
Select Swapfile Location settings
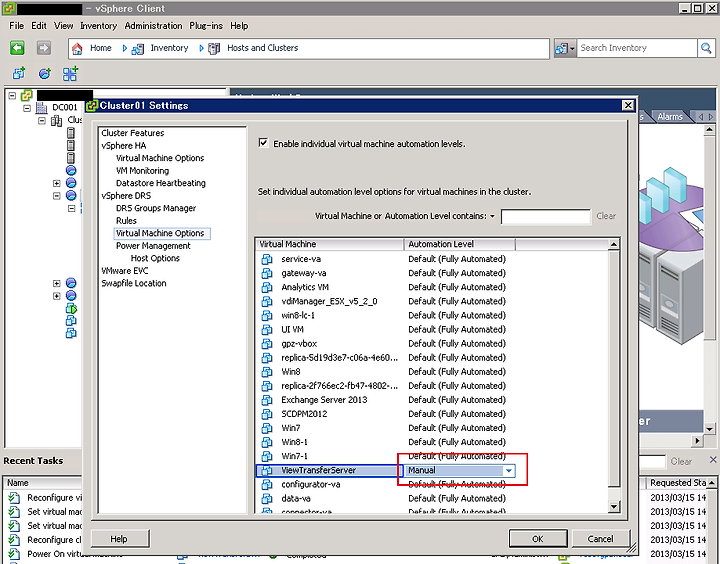(134, 283)
